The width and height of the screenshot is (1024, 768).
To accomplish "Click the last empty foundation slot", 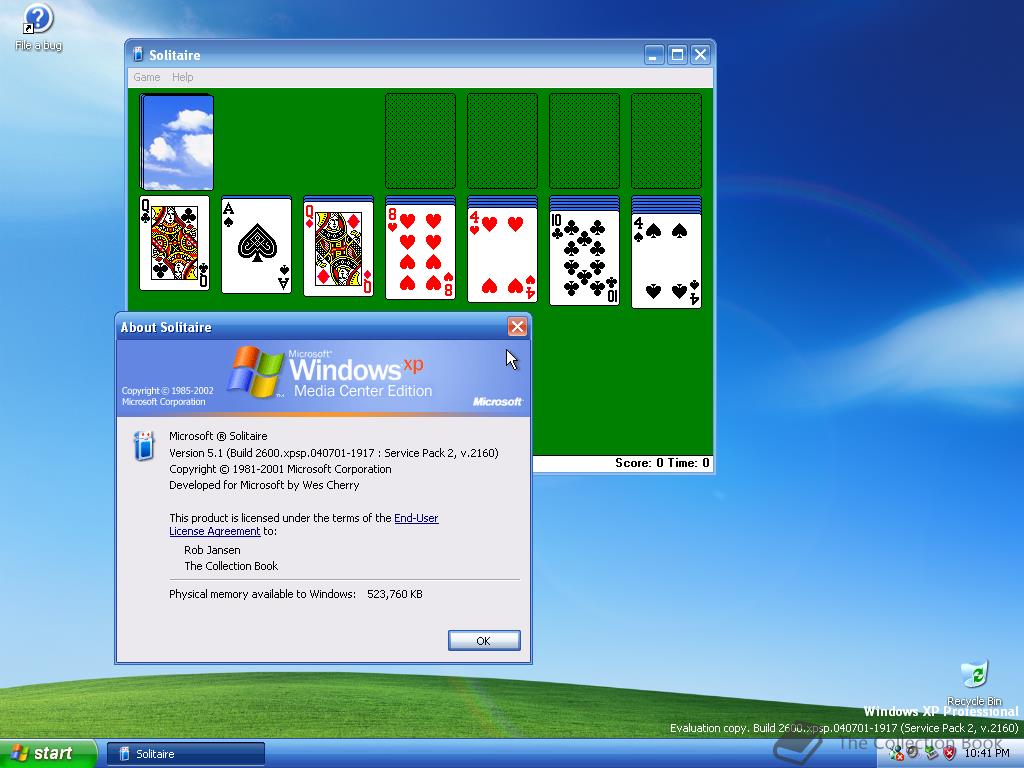I will tap(667, 140).
